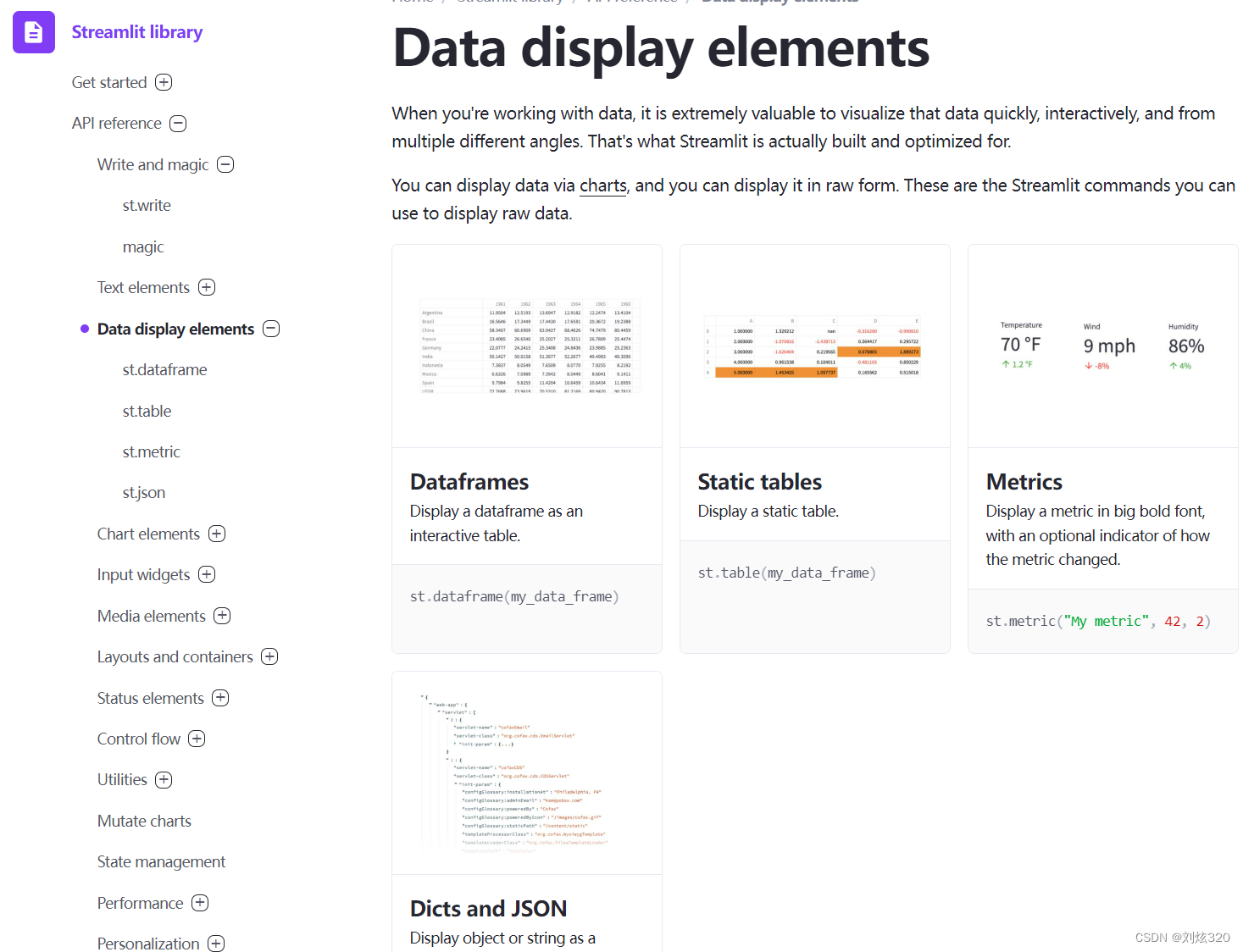Open the Metrics card title
The height and width of the screenshot is (952, 1243).
pos(1024,482)
